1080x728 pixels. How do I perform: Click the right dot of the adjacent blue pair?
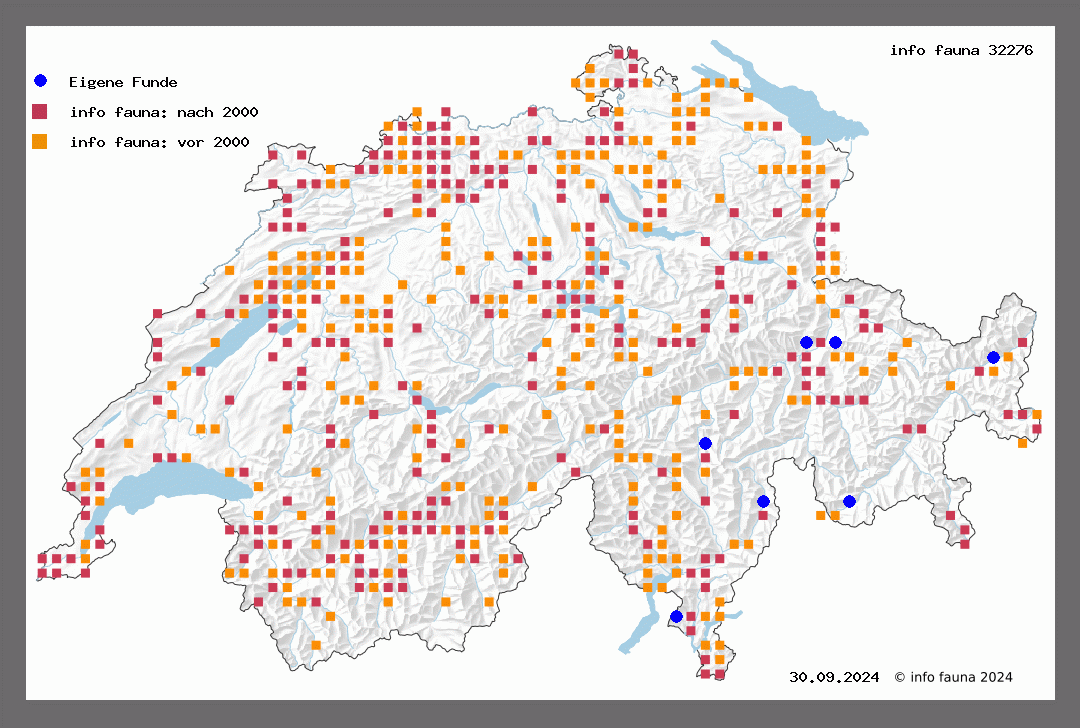point(835,342)
